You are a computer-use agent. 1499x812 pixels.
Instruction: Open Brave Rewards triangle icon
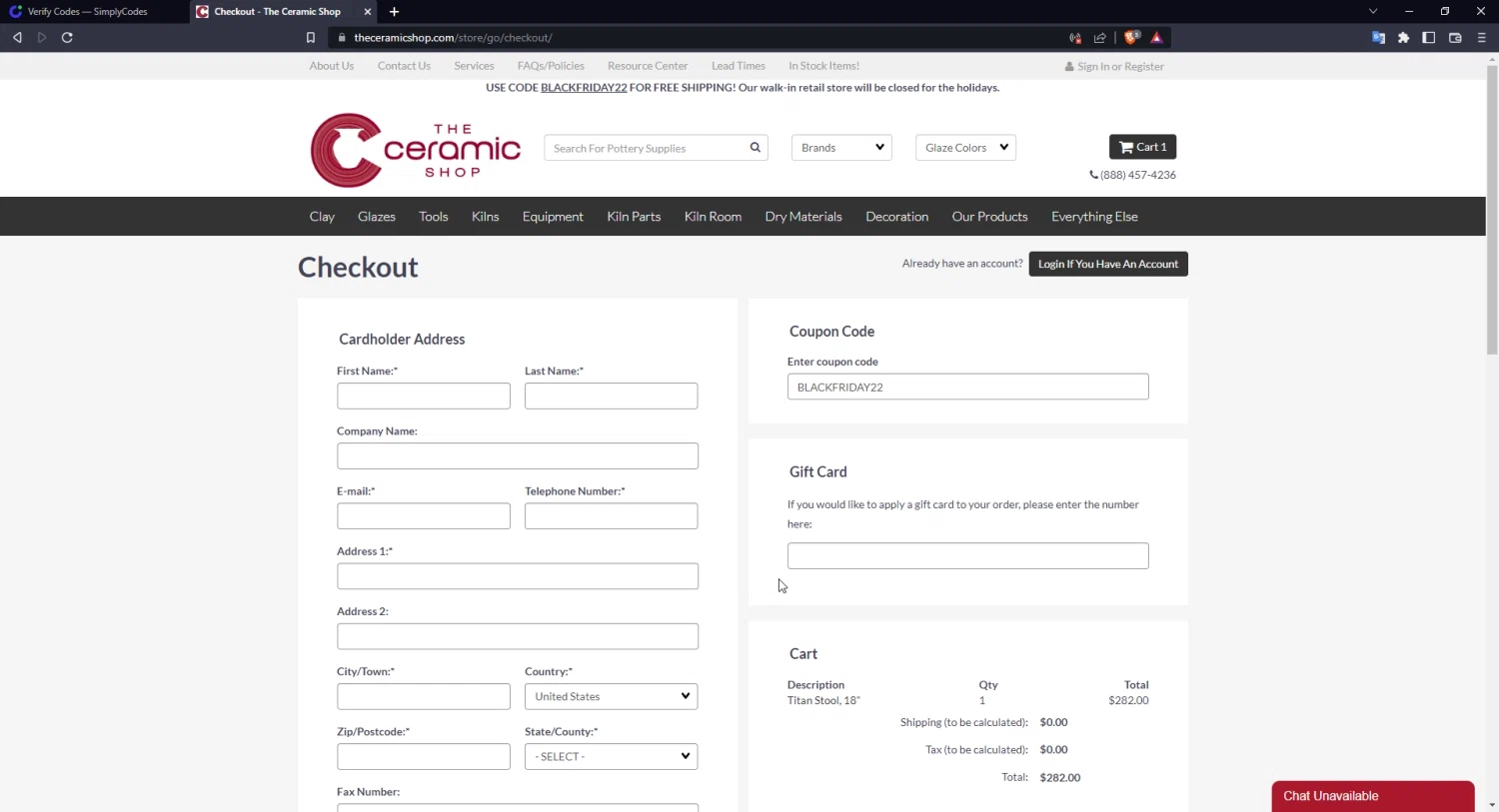(x=1156, y=38)
